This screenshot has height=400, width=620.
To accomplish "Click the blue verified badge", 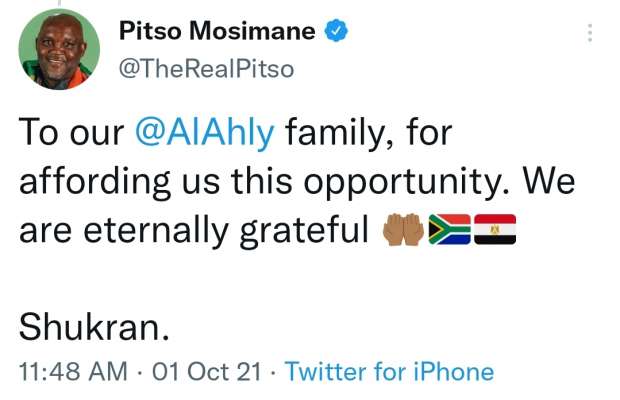I will coord(336,31).
